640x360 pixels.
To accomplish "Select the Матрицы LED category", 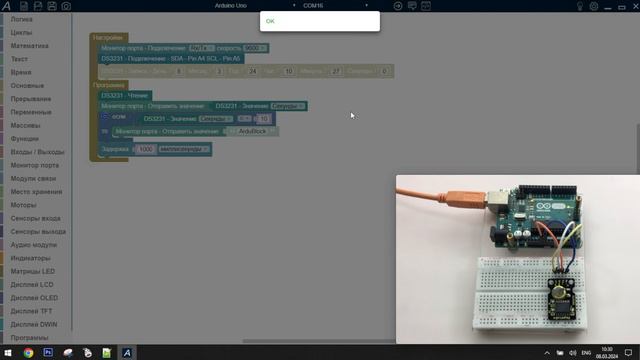I will coord(33,271).
